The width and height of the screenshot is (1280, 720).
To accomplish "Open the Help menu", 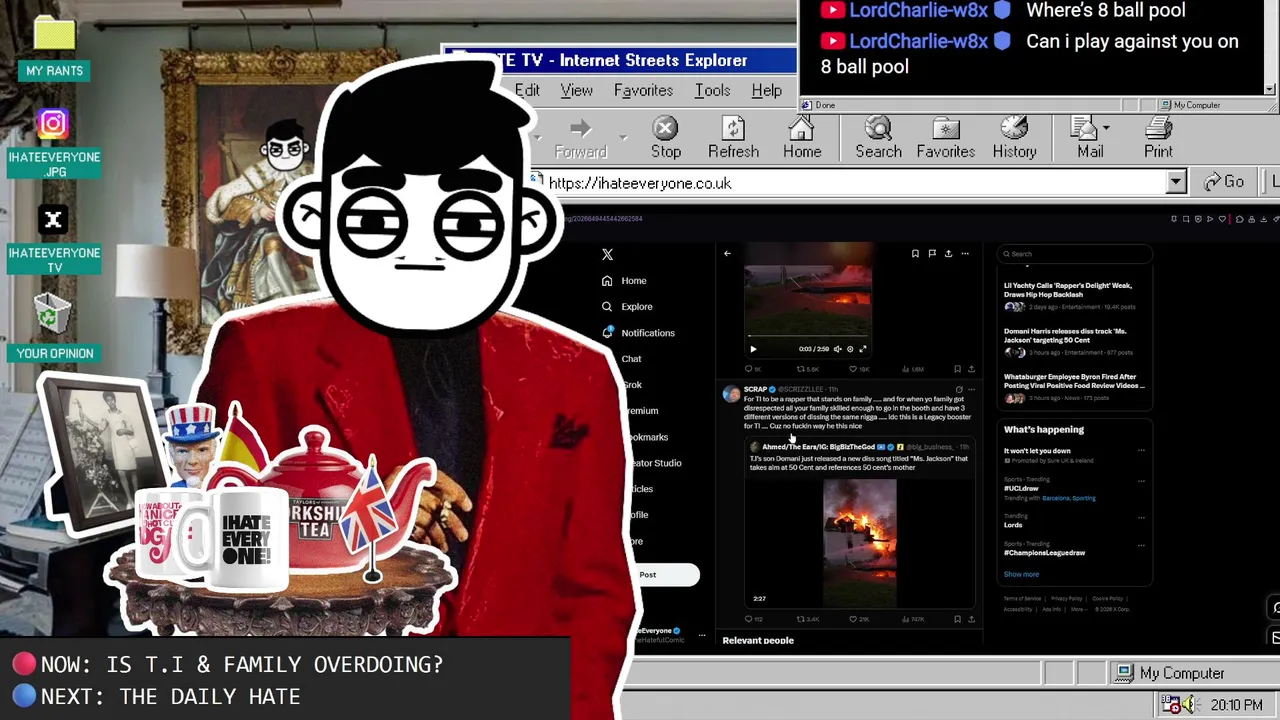I will pyautogui.click(x=766, y=90).
